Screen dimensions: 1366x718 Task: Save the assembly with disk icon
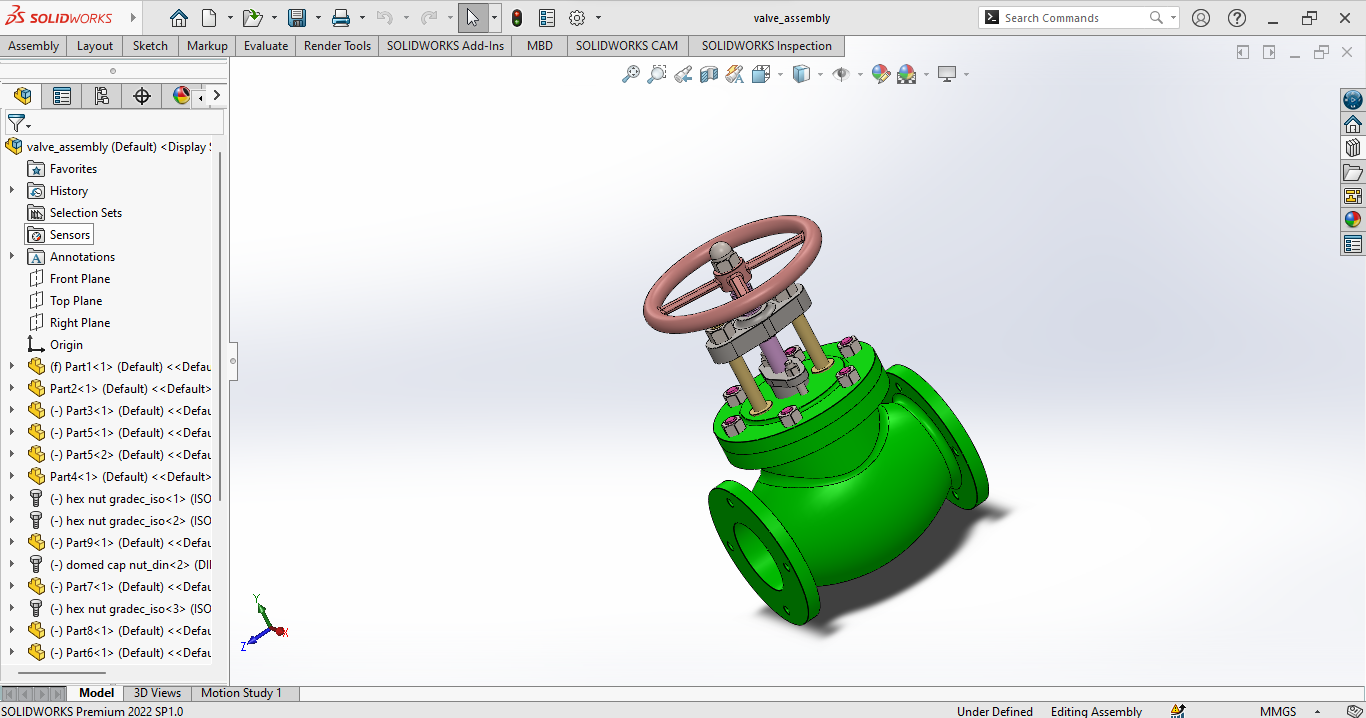click(297, 18)
